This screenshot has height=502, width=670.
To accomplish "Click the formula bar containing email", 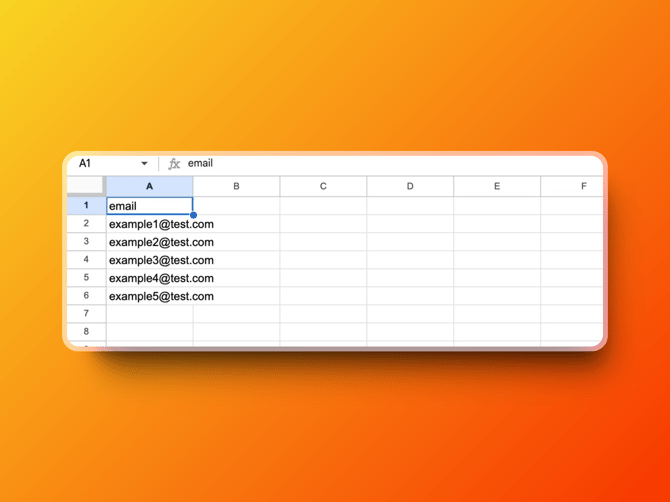I will click(x=380, y=164).
